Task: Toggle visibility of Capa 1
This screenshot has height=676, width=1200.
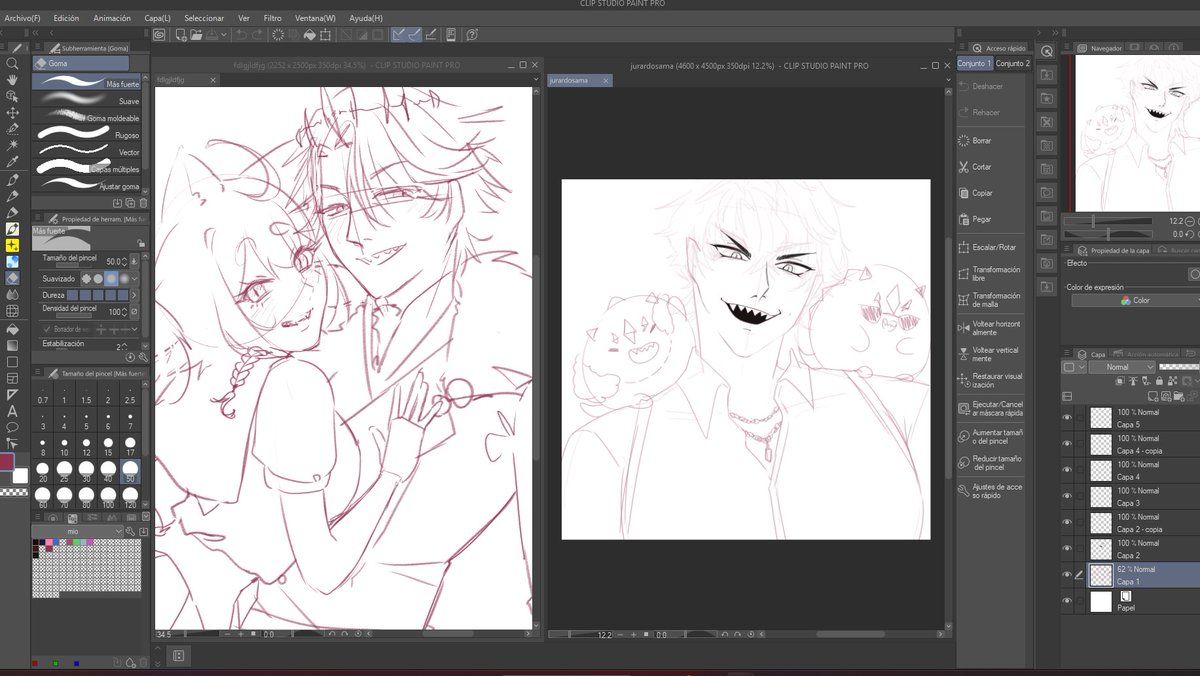Action: (1067, 574)
